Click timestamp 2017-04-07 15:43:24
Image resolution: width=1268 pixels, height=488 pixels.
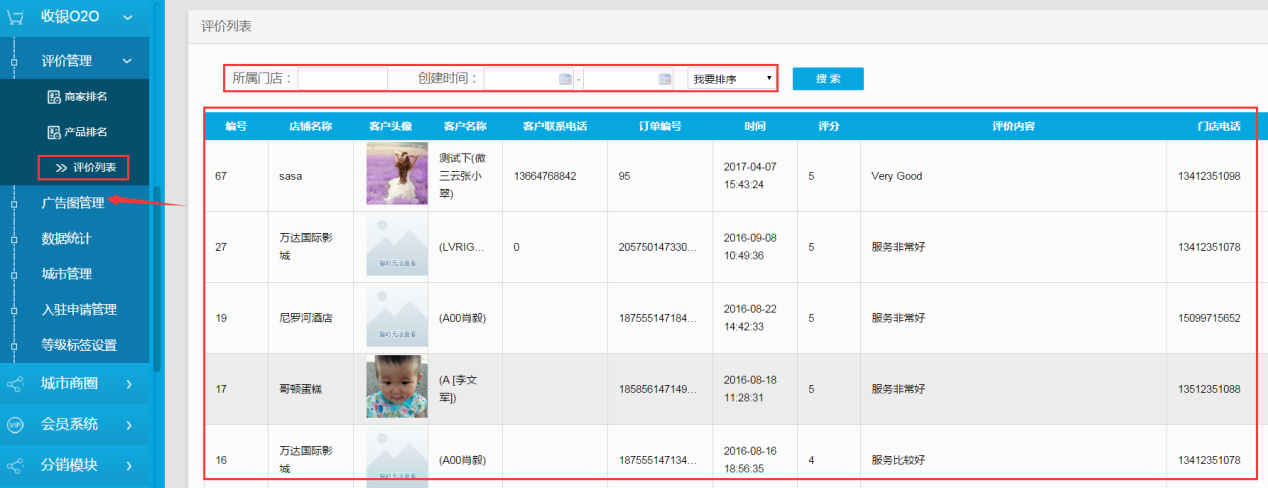[x=750, y=176]
